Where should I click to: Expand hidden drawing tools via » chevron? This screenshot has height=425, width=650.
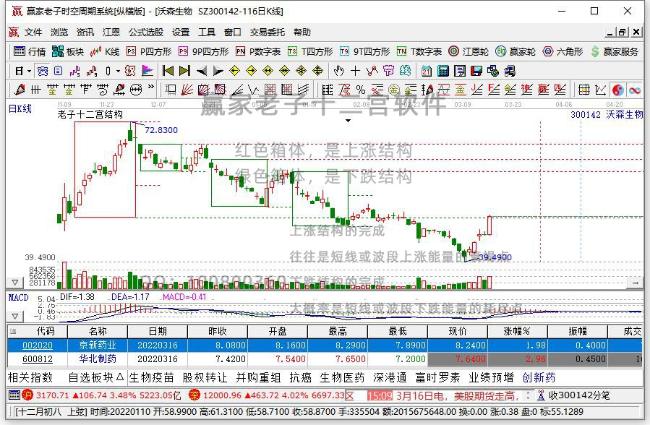151,87
